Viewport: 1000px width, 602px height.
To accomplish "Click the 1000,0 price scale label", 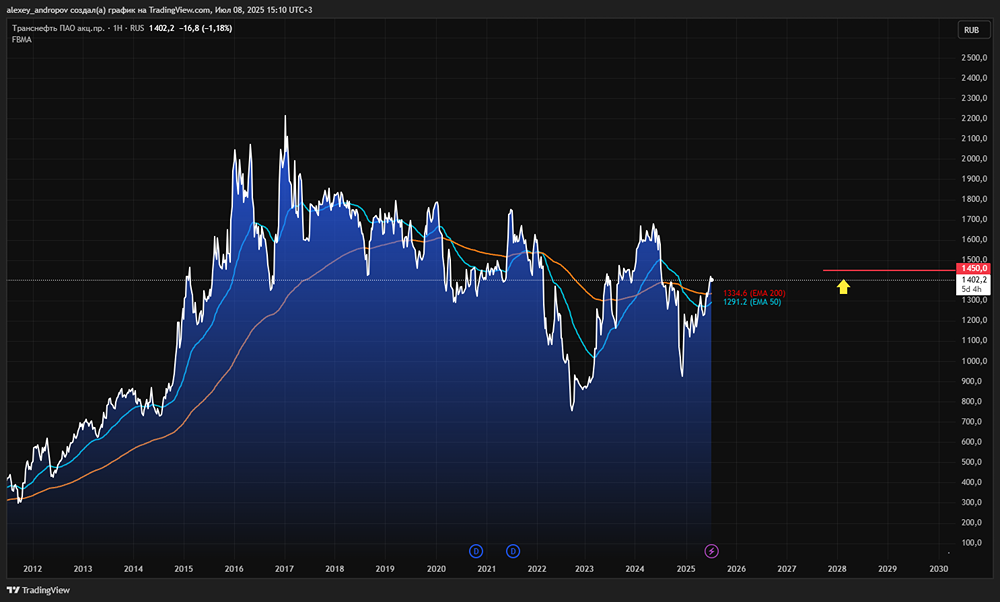I will tap(974, 361).
